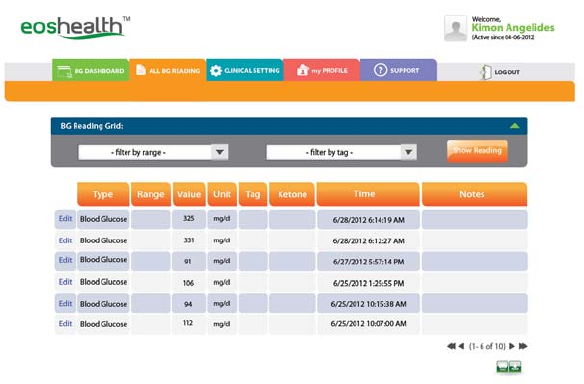Go to the next page of readings
The image size is (584, 384).
(512, 346)
